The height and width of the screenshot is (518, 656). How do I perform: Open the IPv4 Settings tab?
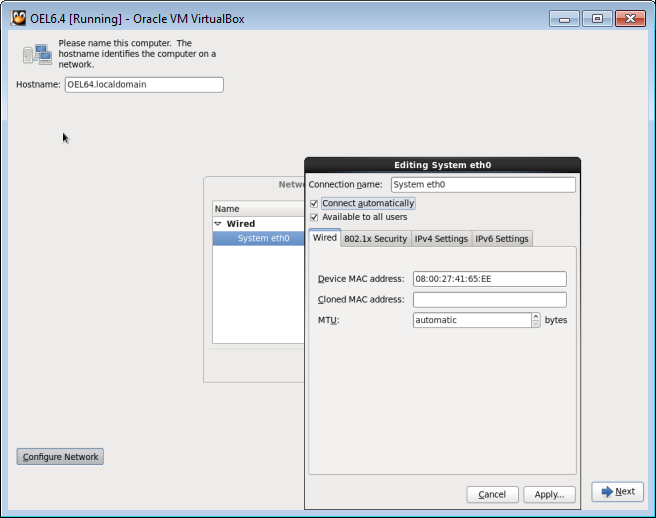click(441, 239)
